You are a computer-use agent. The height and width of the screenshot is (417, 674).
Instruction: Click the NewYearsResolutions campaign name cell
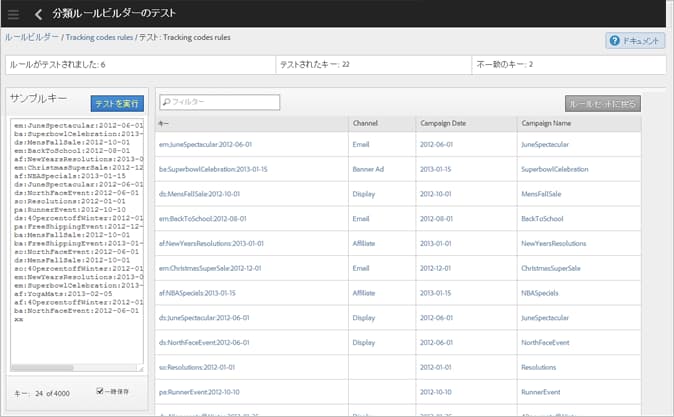point(554,243)
